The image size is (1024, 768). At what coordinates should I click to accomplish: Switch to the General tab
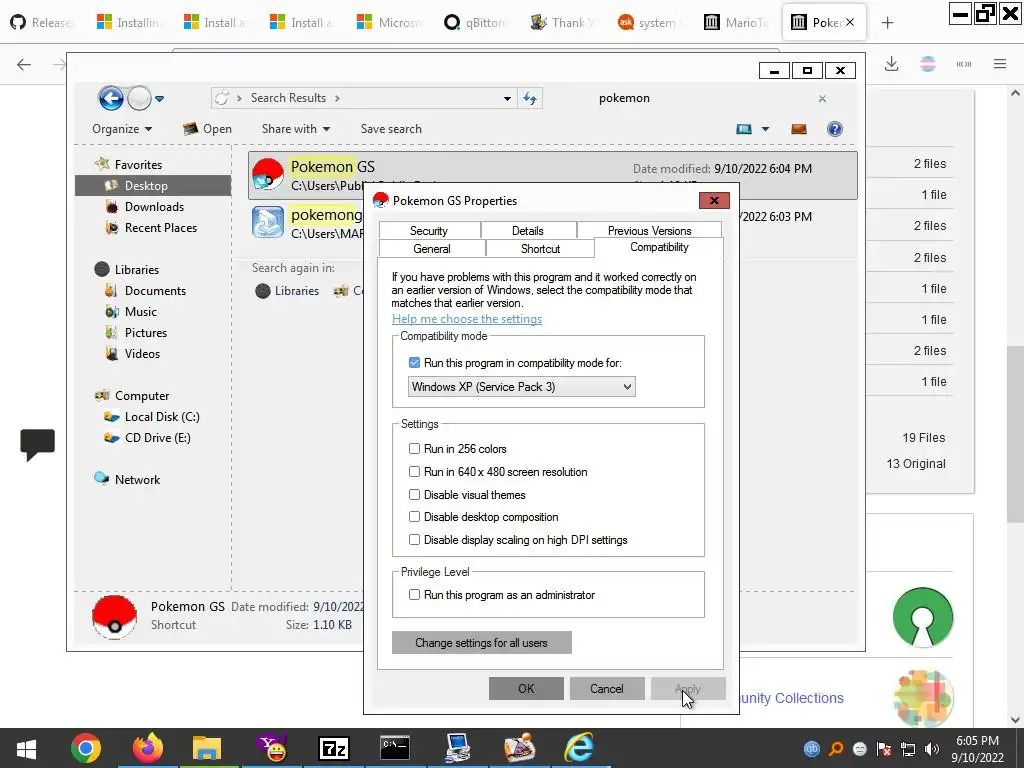coord(432,249)
